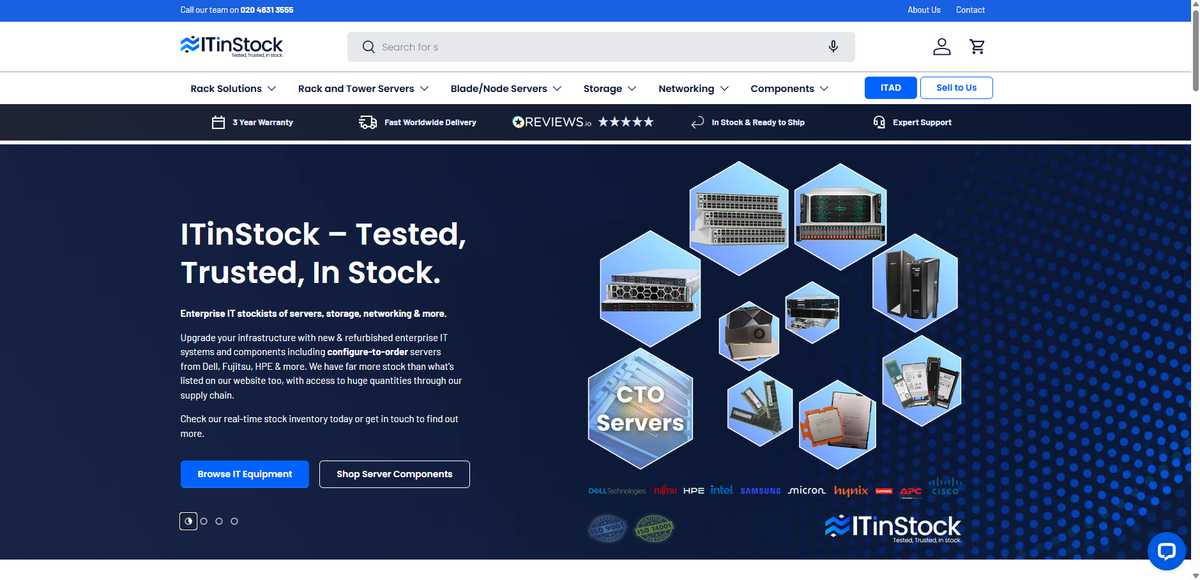The image size is (1200, 580).
Task: Click the CPU processor hexagon image
Action: pyautogui.click(x=836, y=426)
